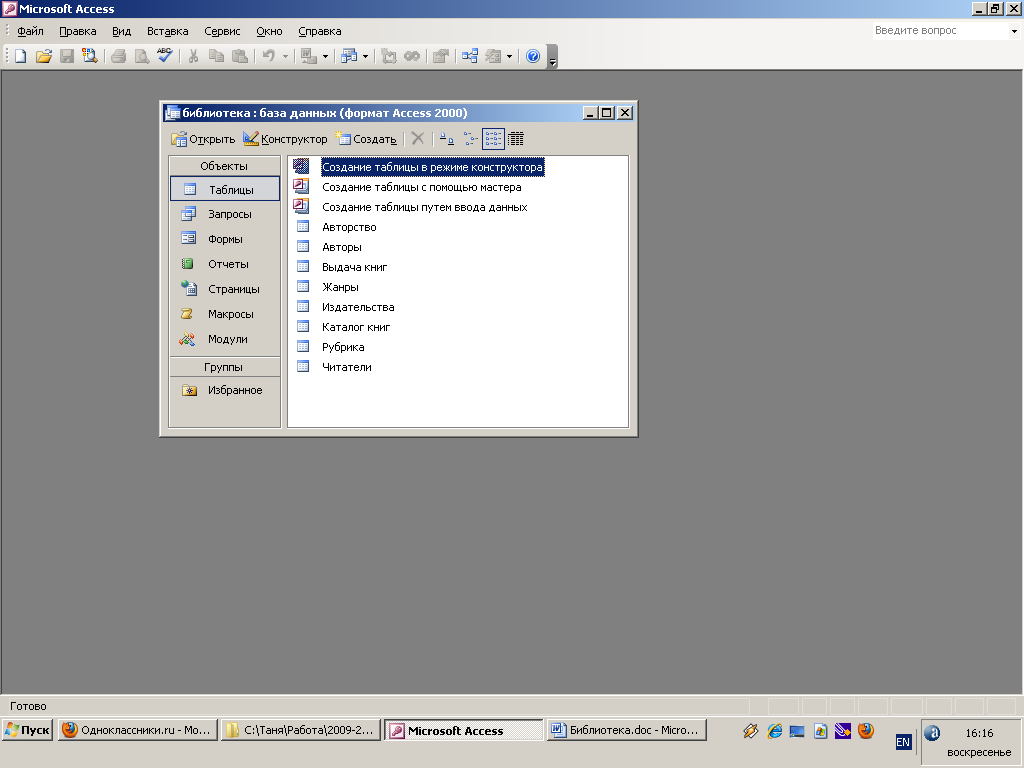The width and height of the screenshot is (1024, 768).
Task: Click the Пуск start button
Action: coord(27,730)
